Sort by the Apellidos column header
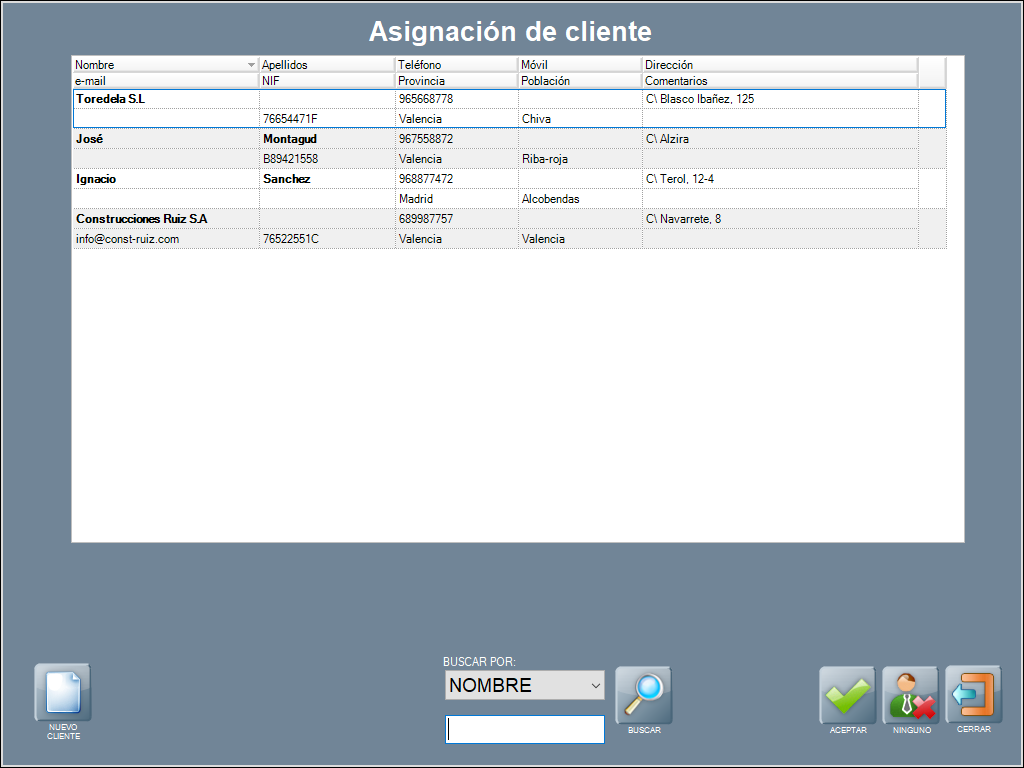 pyautogui.click(x=326, y=65)
